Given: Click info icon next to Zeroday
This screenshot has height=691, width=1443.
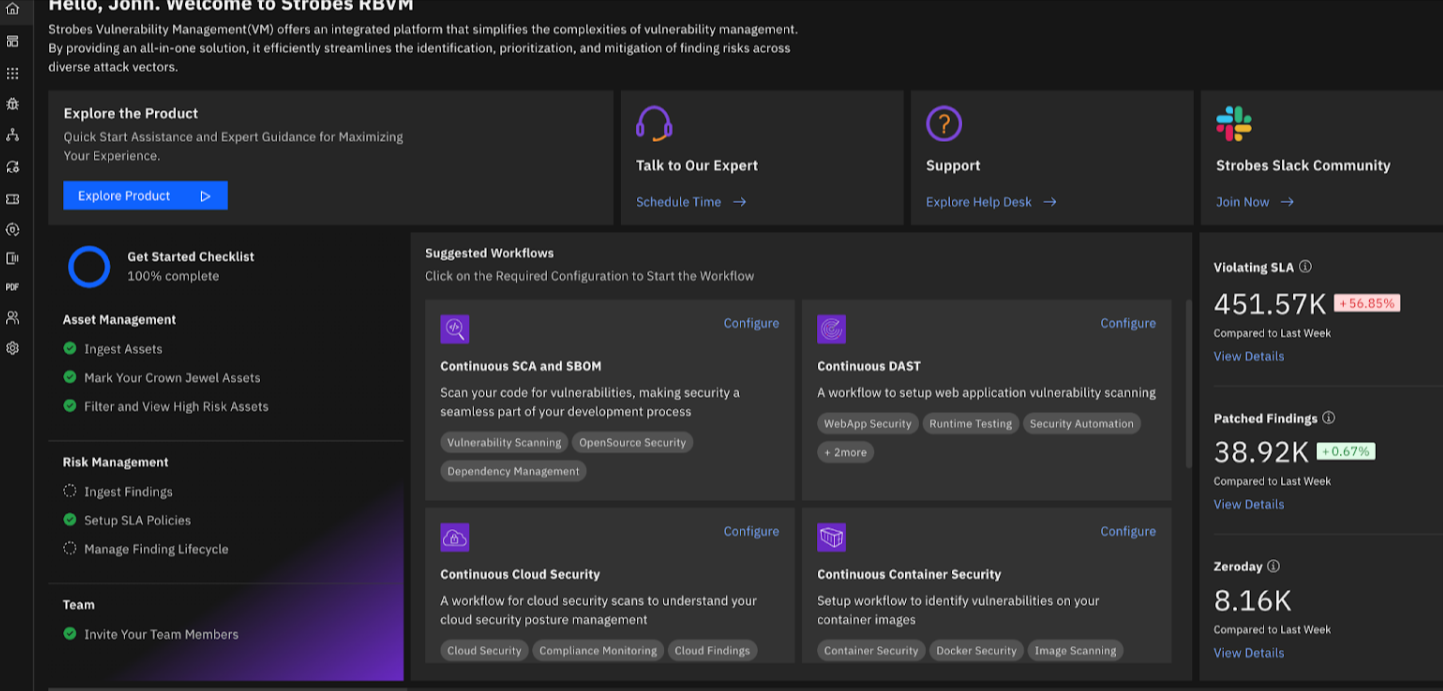Looking at the screenshot, I should click(1273, 566).
